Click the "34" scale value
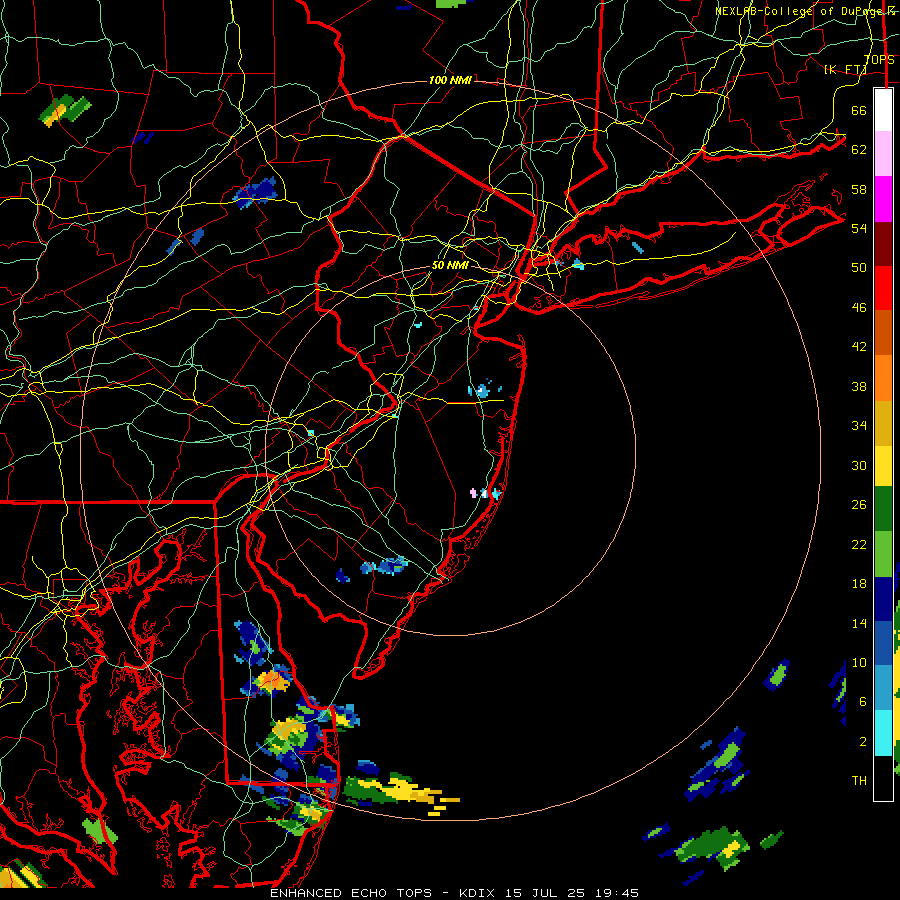 [859, 426]
